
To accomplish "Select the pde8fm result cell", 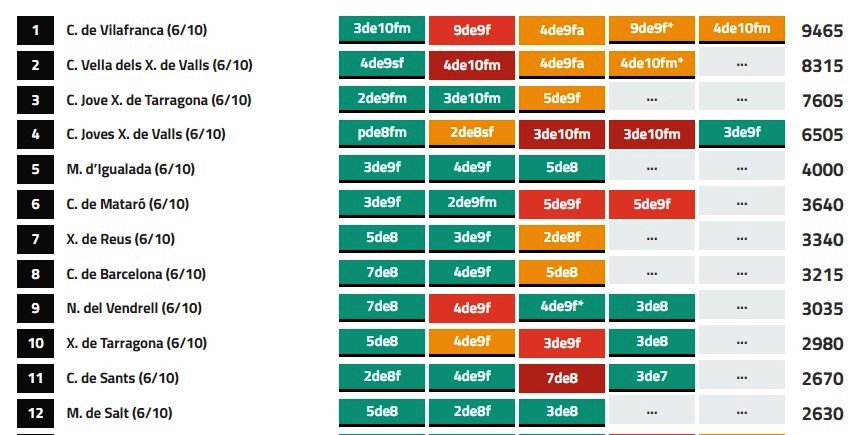I will click(381, 134).
